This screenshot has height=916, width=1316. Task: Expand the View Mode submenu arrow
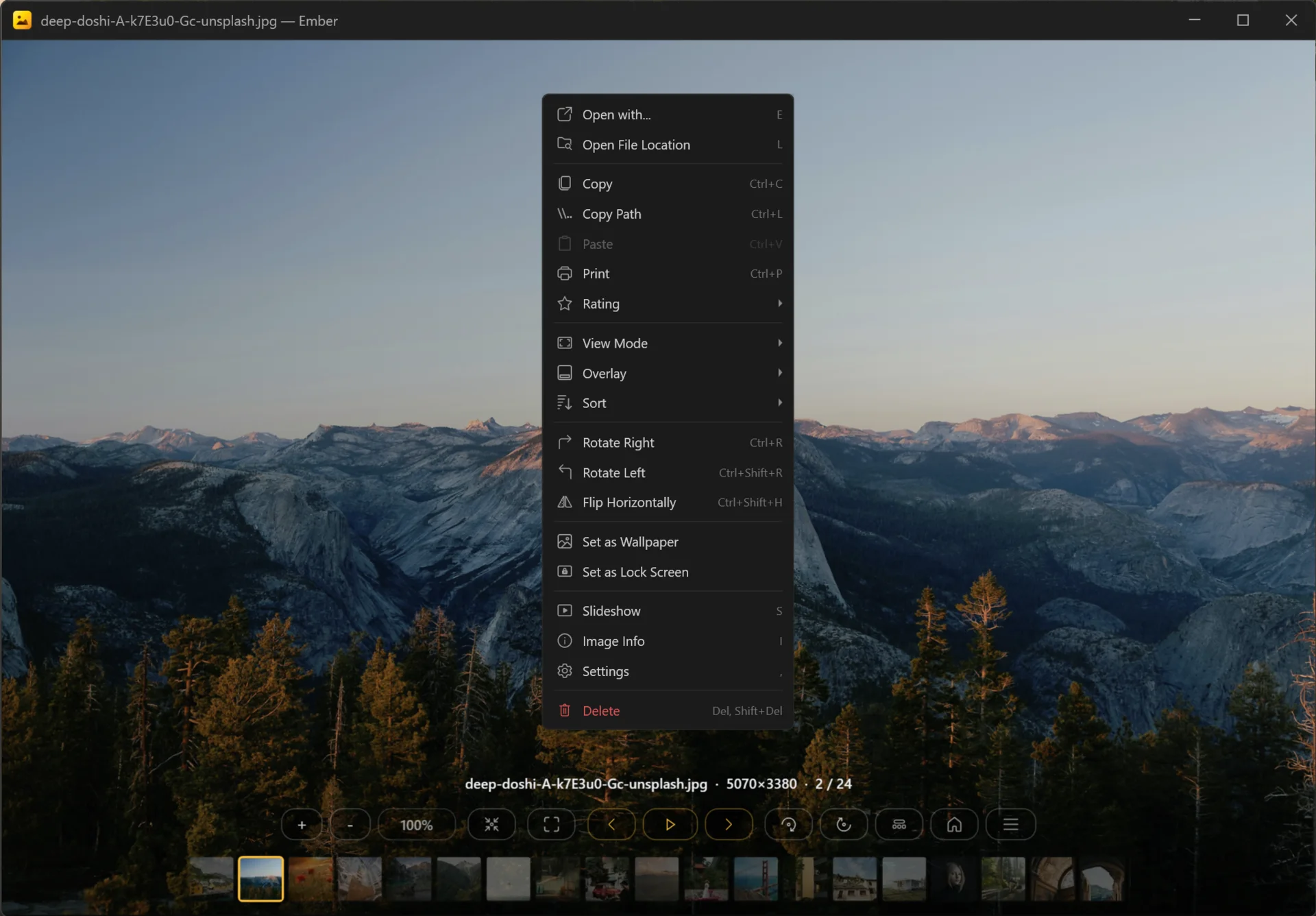[780, 343]
